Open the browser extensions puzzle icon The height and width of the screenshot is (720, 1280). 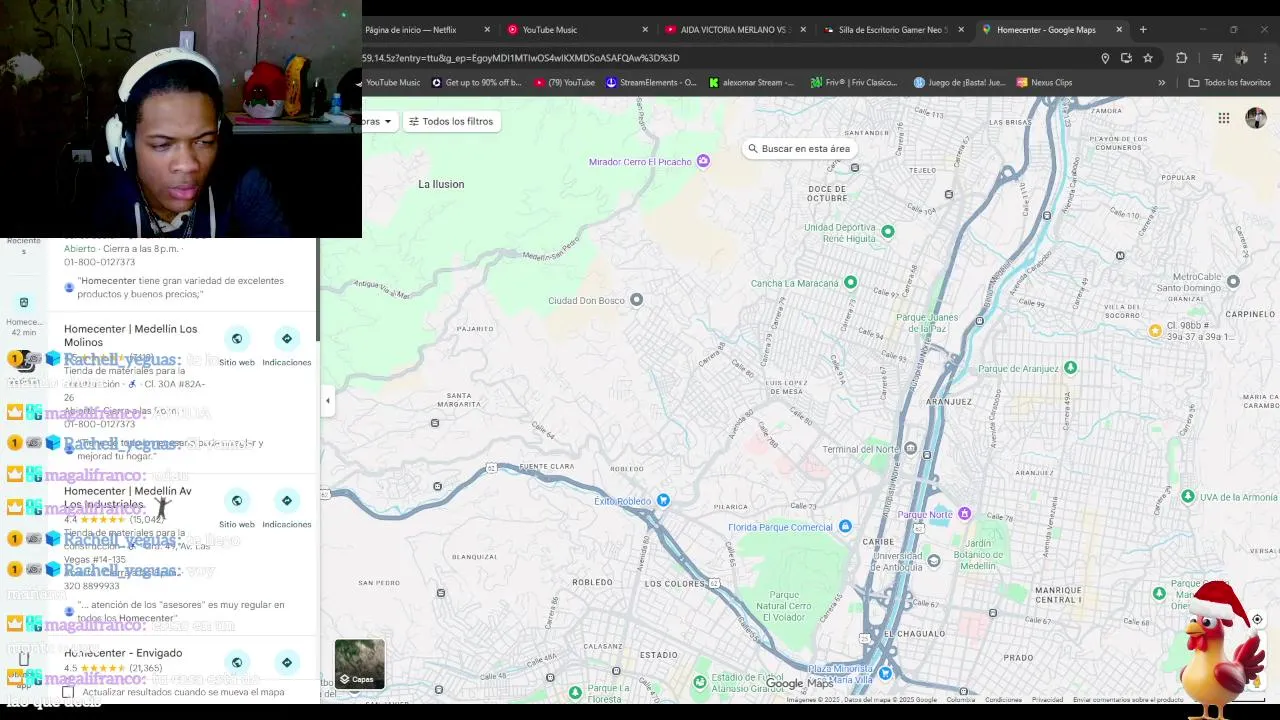[1181, 58]
